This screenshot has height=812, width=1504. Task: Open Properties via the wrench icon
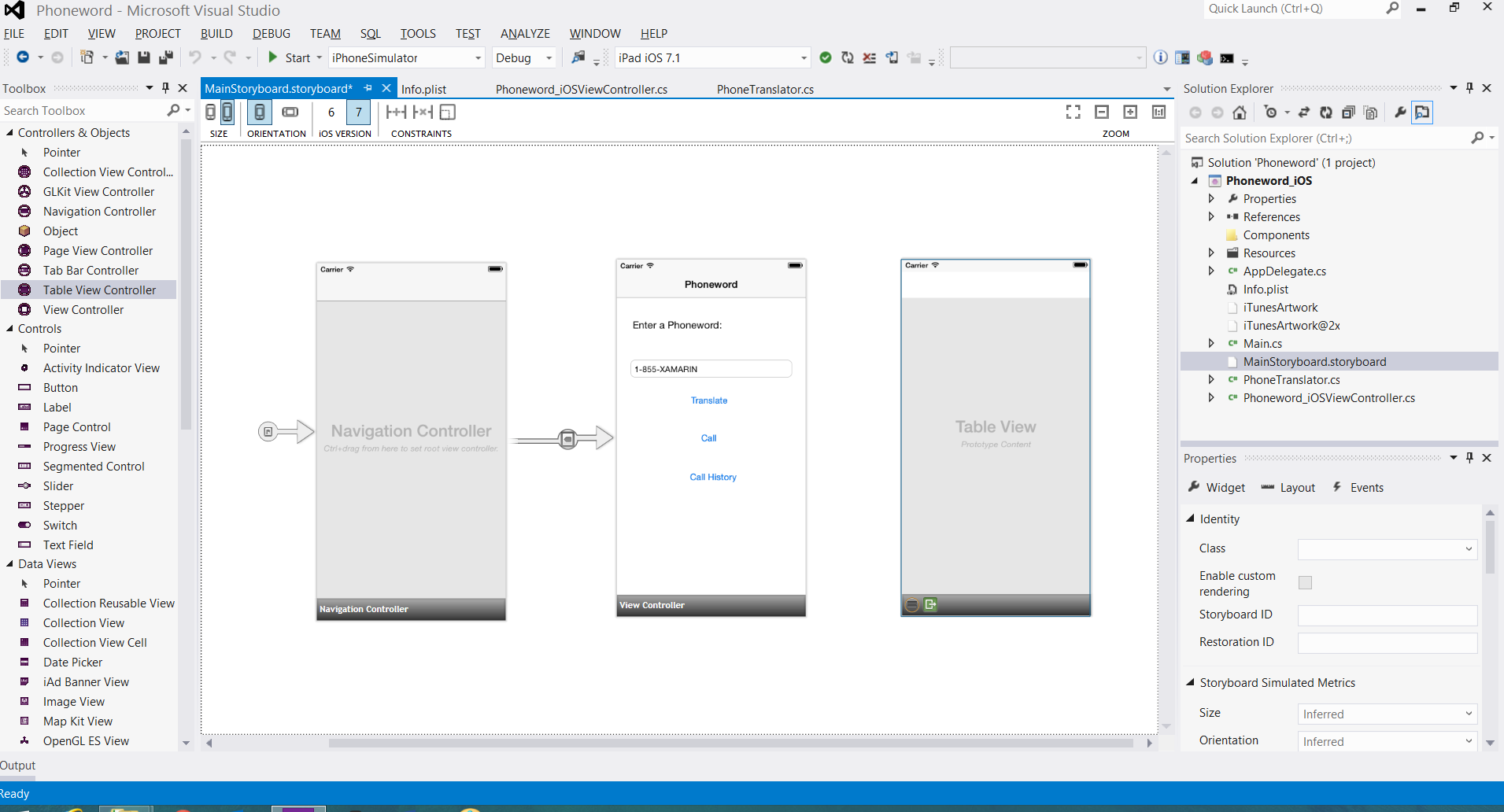(x=1400, y=113)
